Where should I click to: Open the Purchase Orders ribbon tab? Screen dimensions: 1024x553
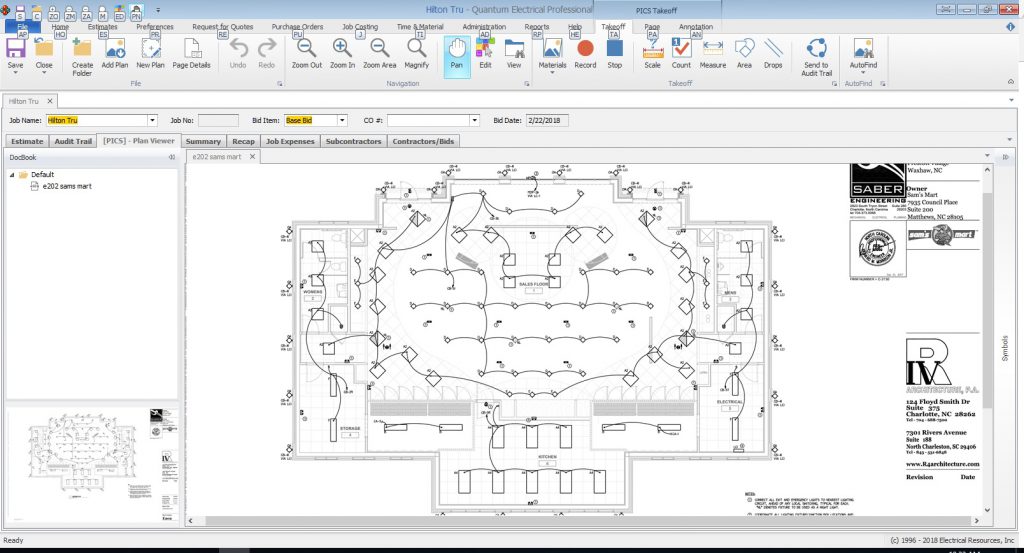pos(297,27)
